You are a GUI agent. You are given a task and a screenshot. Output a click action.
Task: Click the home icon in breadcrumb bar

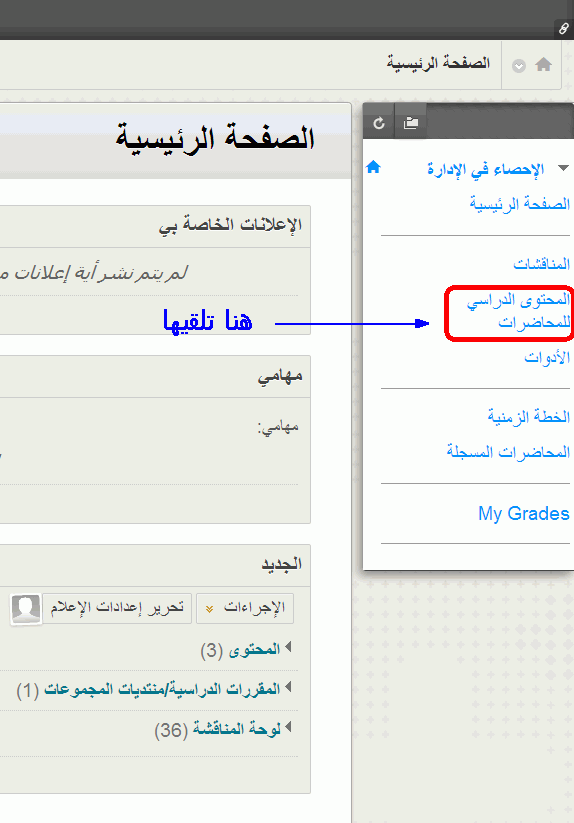tap(543, 65)
